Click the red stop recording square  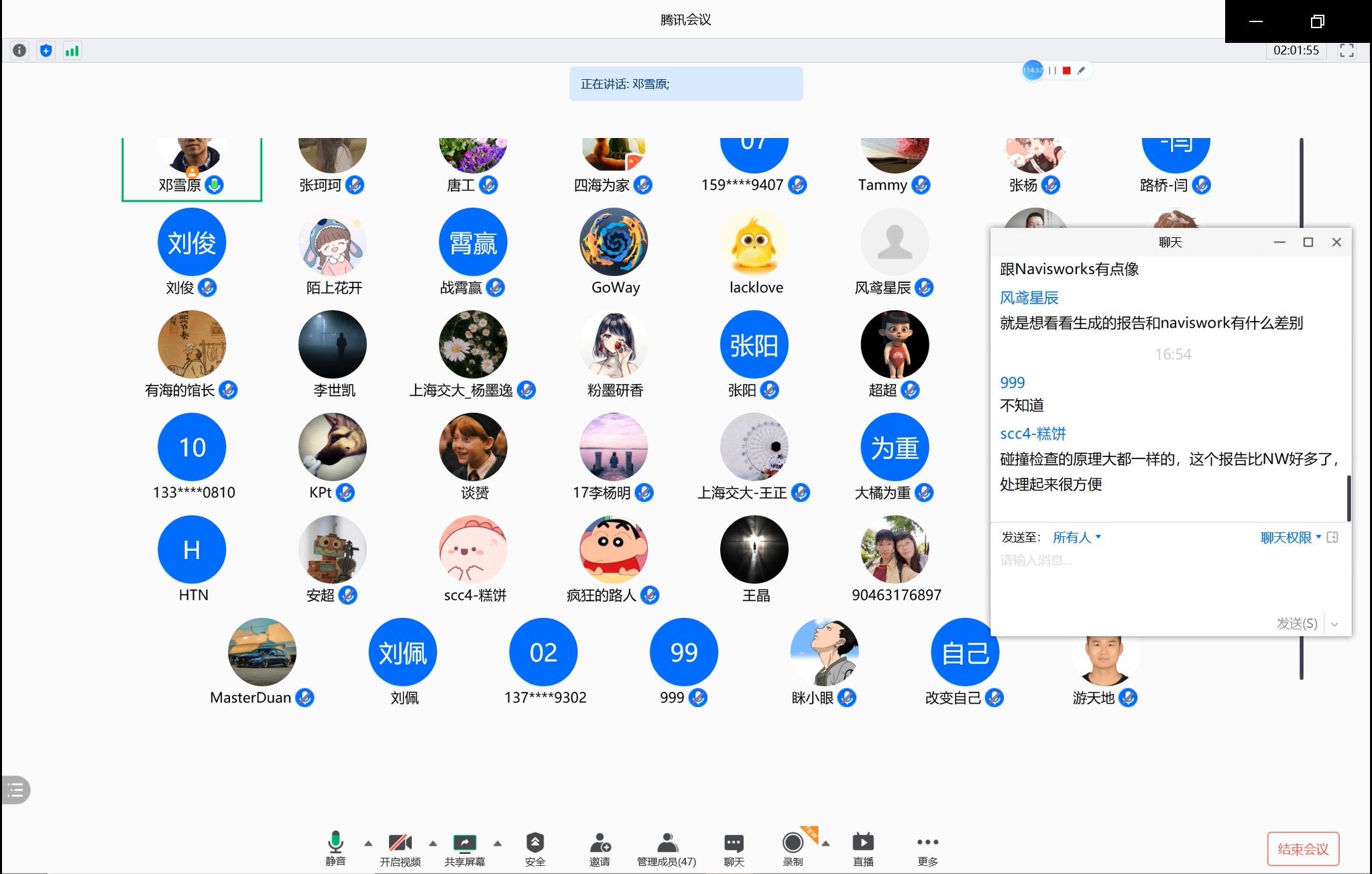[x=1066, y=70]
